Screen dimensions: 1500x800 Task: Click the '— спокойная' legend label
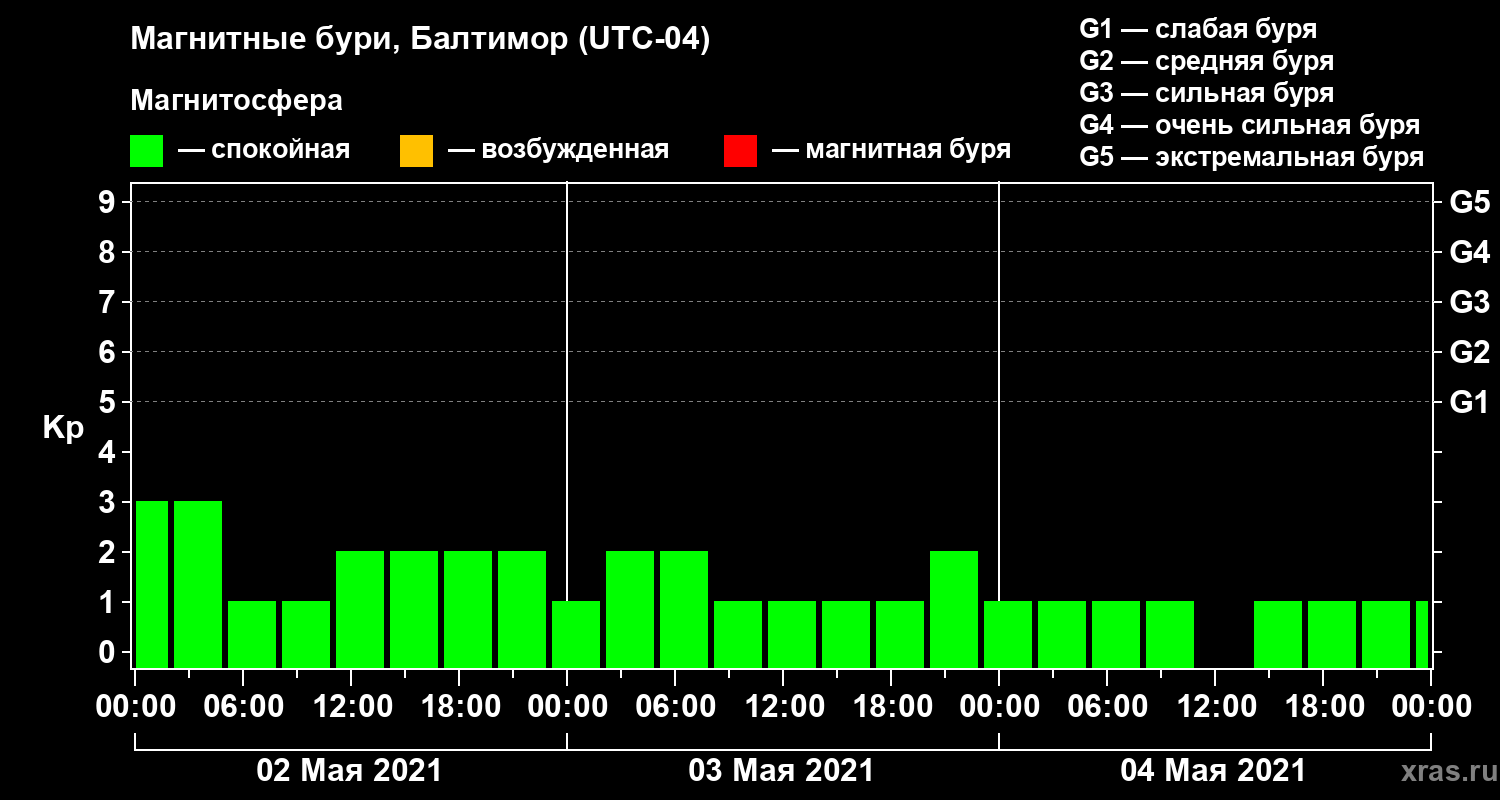coord(264,150)
